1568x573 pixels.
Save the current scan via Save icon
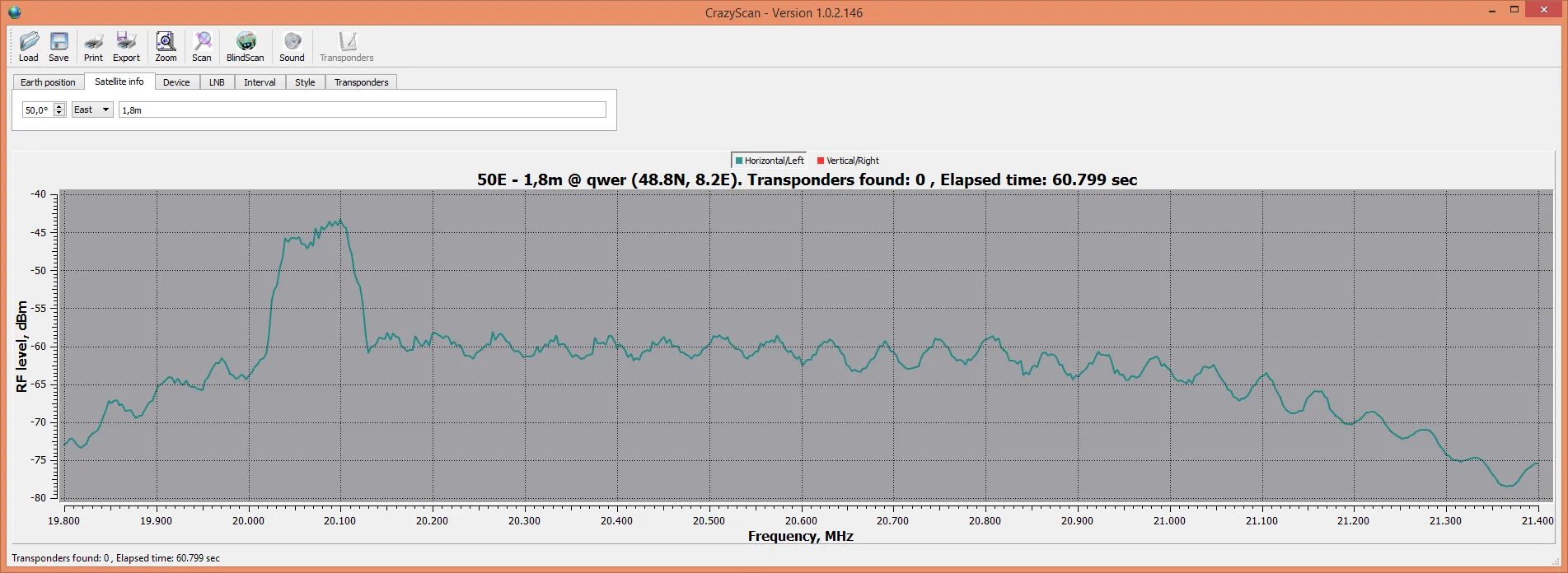pos(59,46)
